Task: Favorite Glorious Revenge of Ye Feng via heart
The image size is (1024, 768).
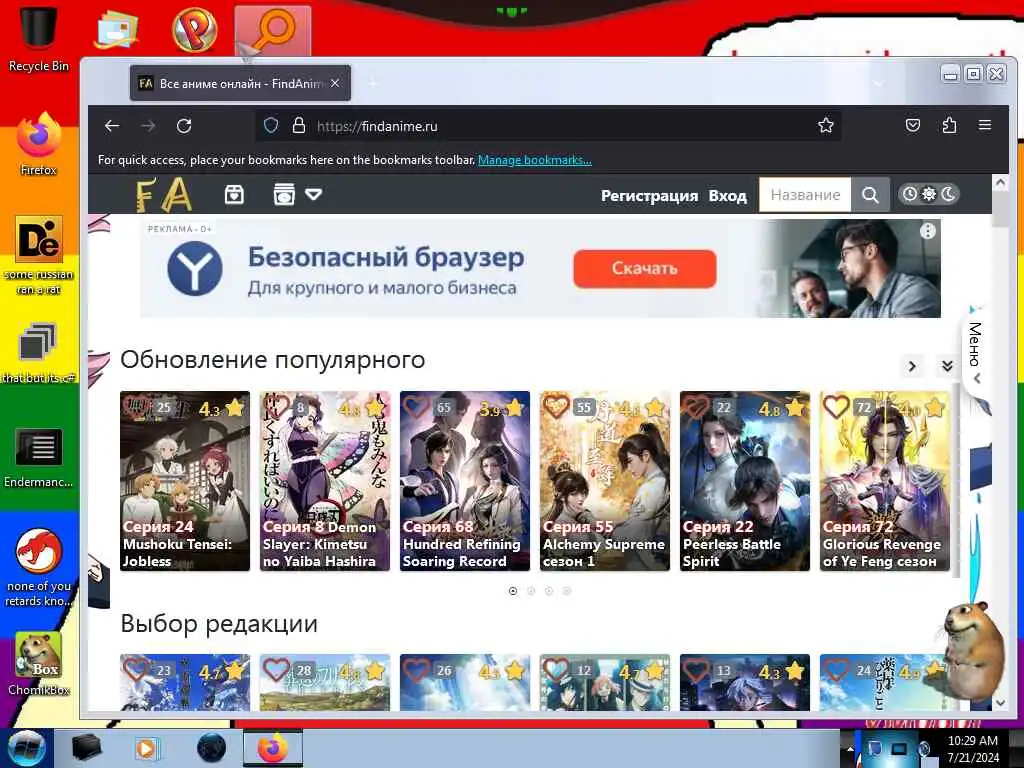Action: (x=836, y=406)
